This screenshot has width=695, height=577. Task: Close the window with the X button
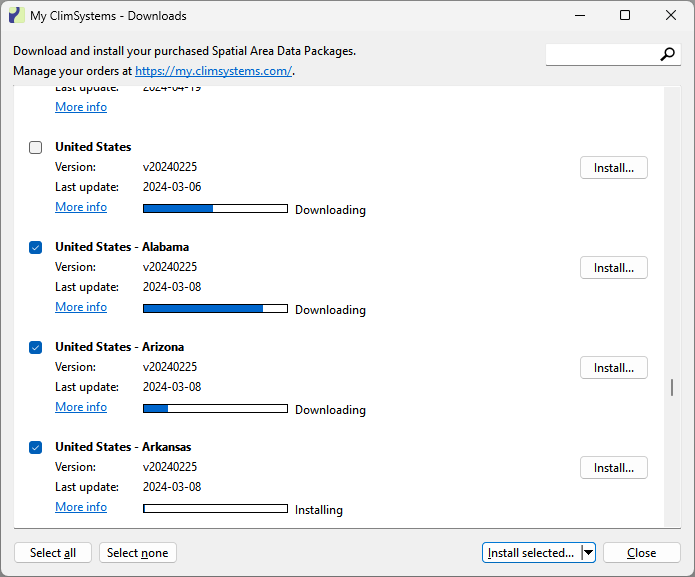[671, 15]
